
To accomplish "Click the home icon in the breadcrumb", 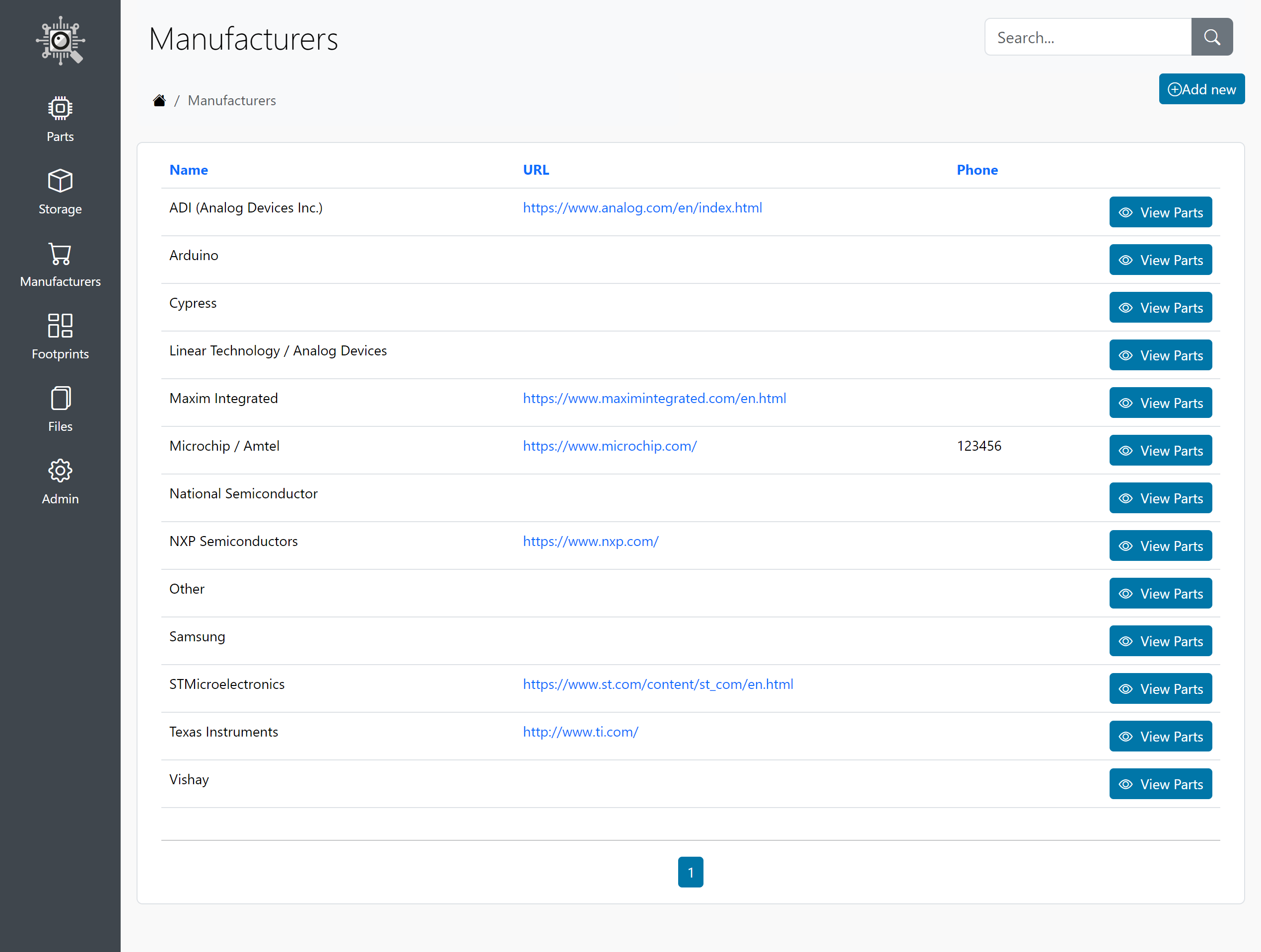I will tap(159, 99).
